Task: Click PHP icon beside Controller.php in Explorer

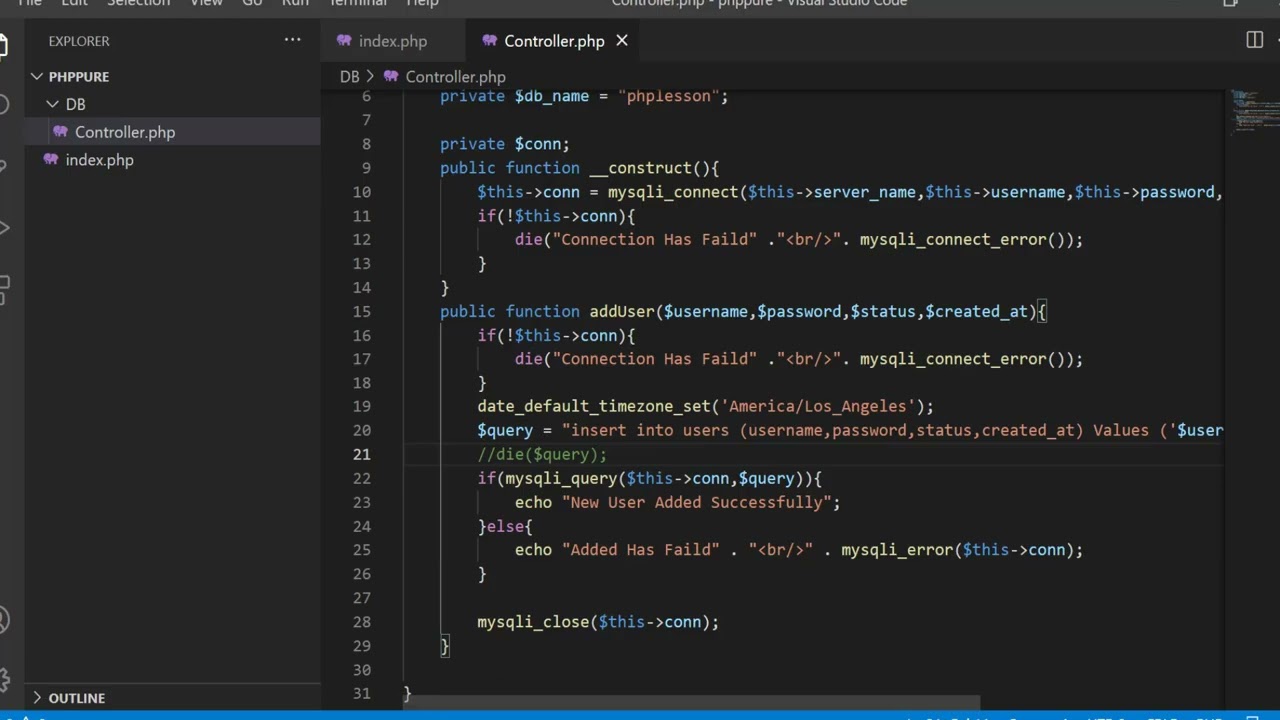Action: [x=60, y=132]
